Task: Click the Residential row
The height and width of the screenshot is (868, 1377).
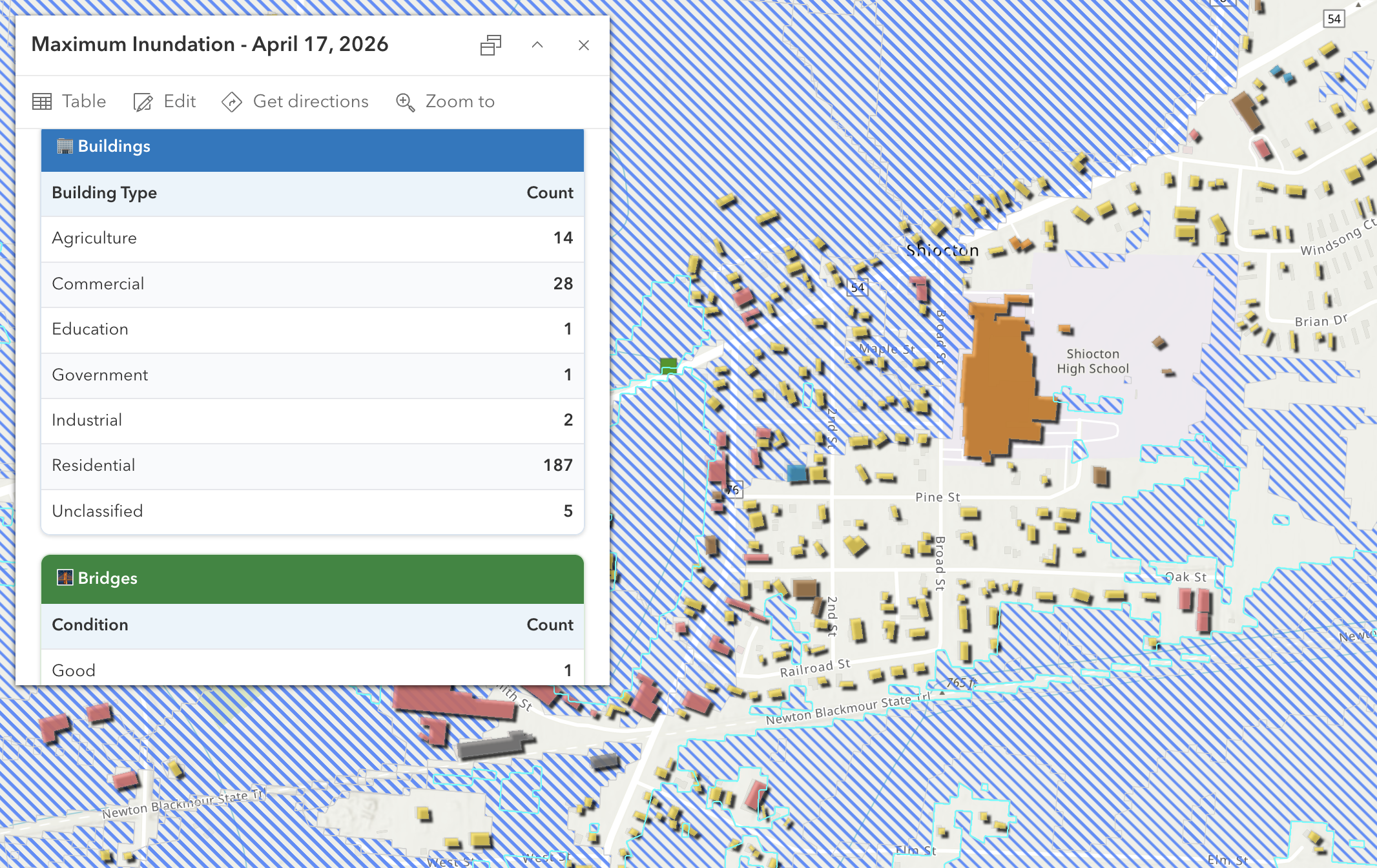Action: click(x=313, y=466)
